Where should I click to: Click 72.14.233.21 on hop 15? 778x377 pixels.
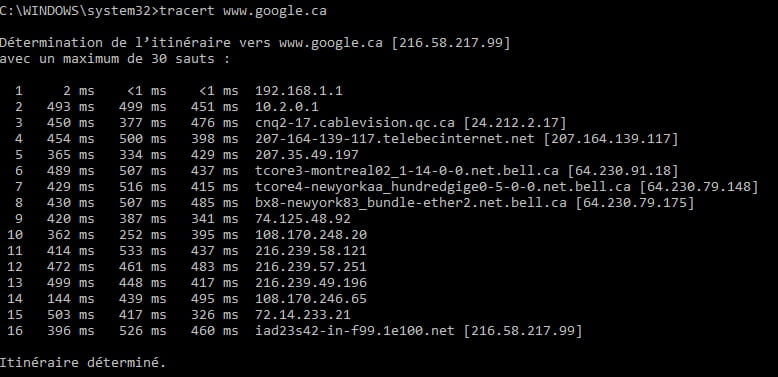(303, 314)
